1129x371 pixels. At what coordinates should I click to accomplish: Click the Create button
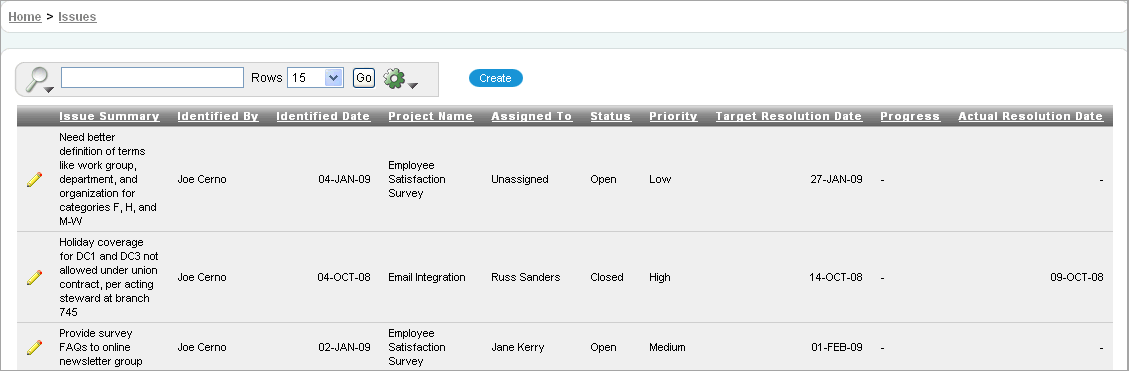[x=495, y=78]
